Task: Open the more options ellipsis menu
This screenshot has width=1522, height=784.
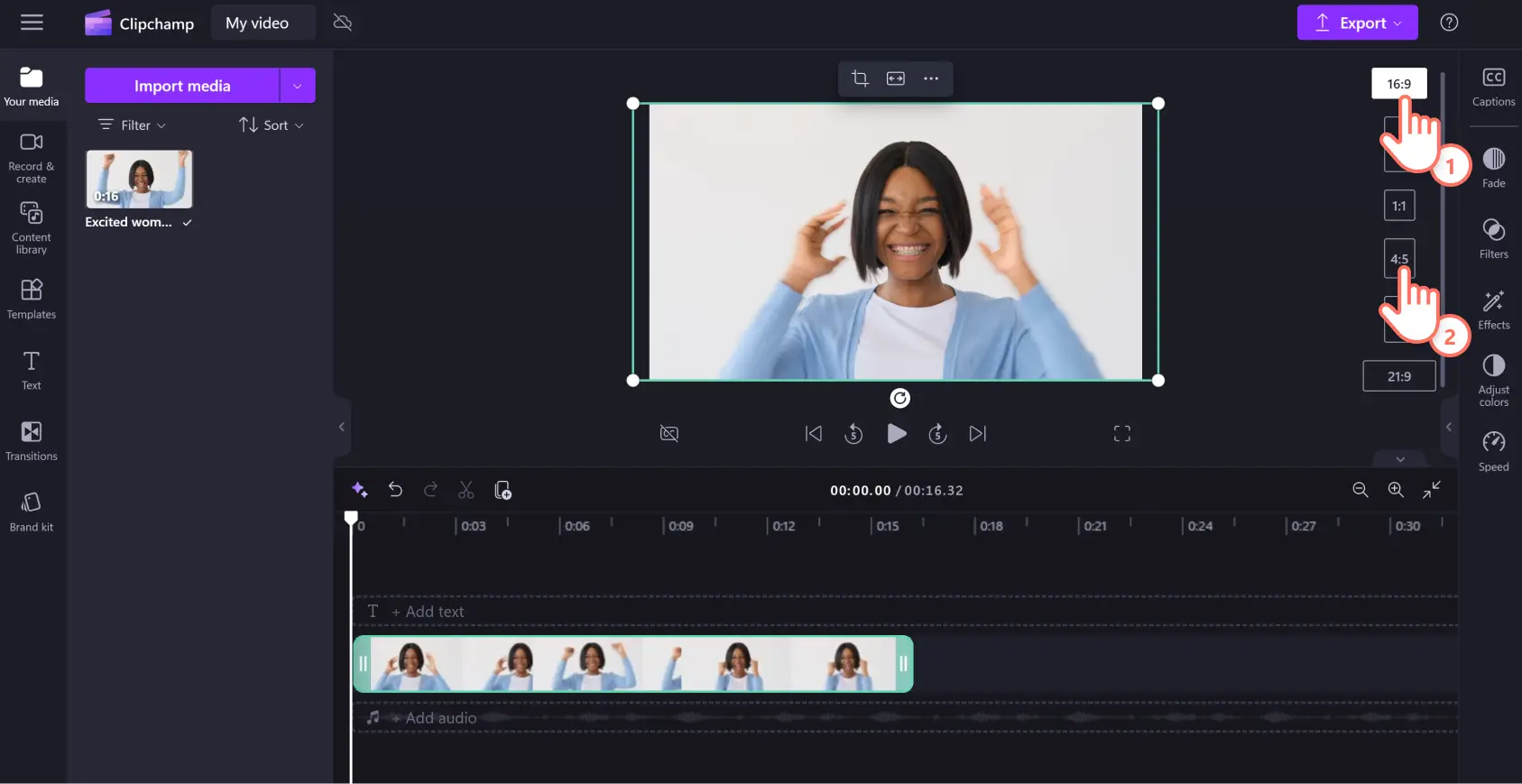Action: 931,78
